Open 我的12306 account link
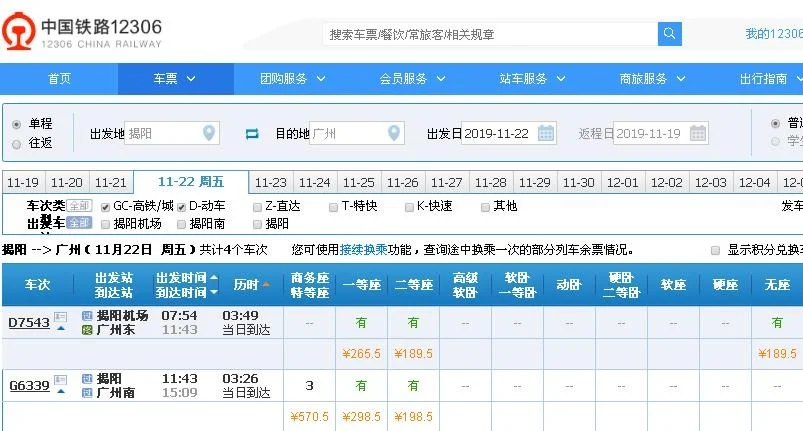Viewport: 803px width, 431px height. pos(774,34)
